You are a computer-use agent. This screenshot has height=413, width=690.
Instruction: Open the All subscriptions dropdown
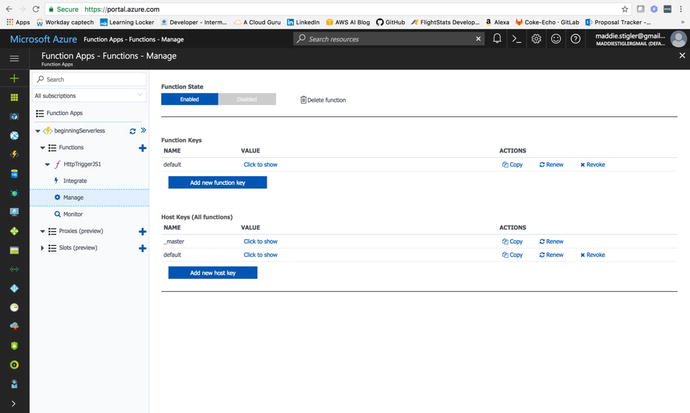(x=90, y=96)
